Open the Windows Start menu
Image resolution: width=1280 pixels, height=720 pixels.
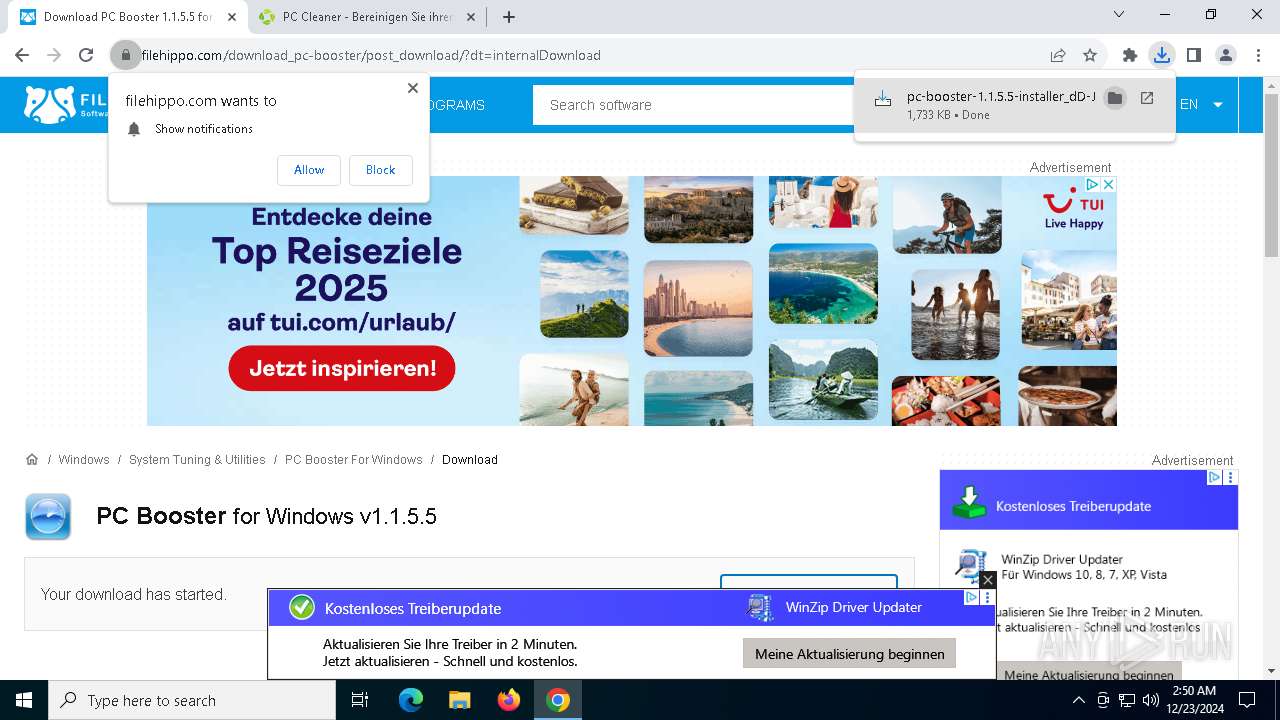[x=23, y=700]
